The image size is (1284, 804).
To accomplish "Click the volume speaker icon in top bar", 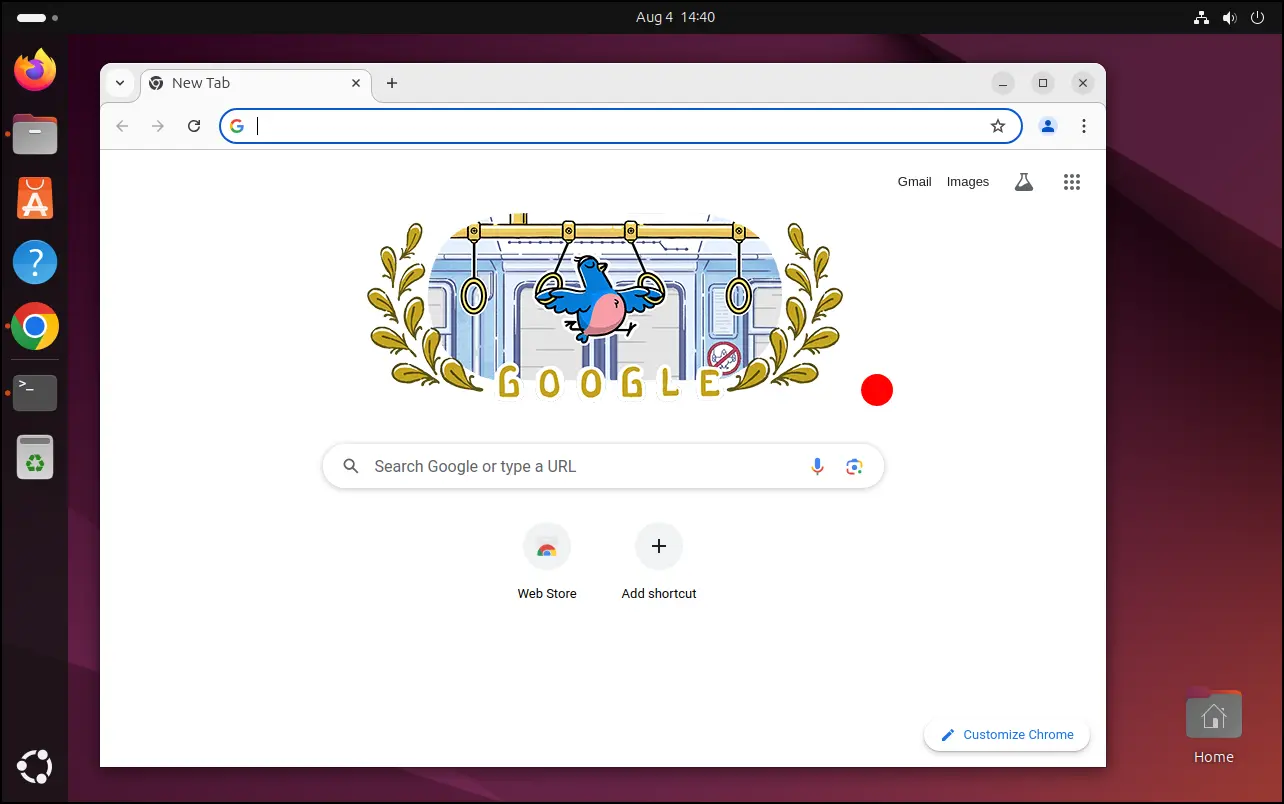I will (x=1229, y=17).
